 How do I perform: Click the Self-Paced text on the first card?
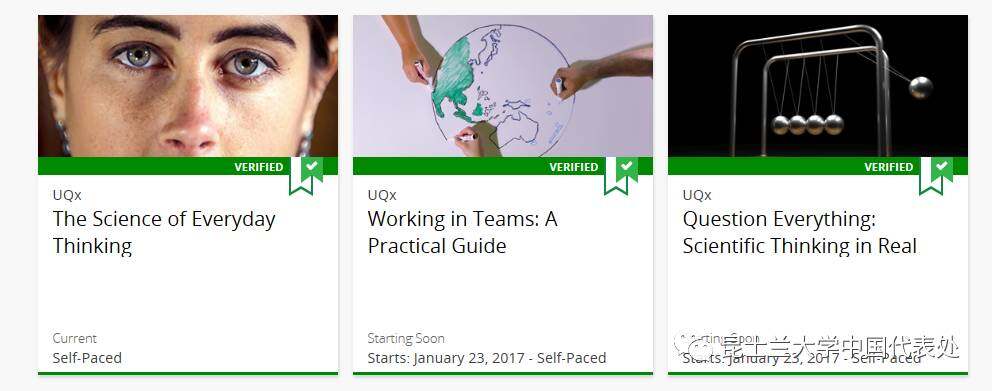tap(87, 358)
